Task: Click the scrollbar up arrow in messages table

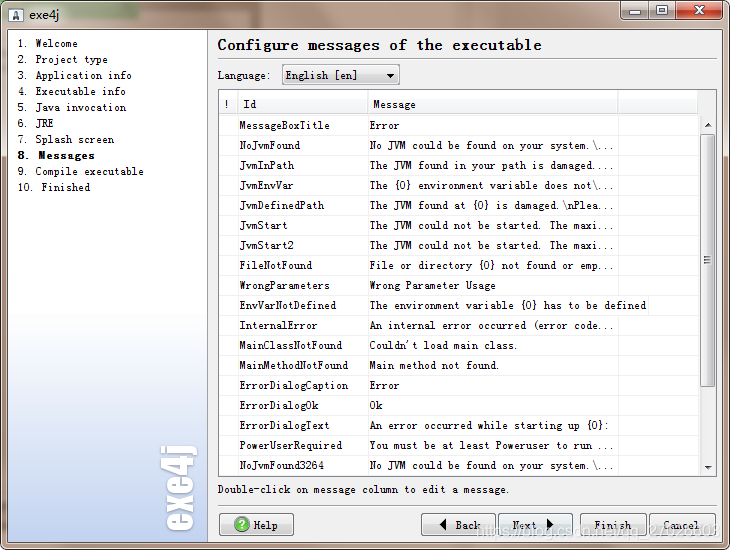Action: coord(708,125)
